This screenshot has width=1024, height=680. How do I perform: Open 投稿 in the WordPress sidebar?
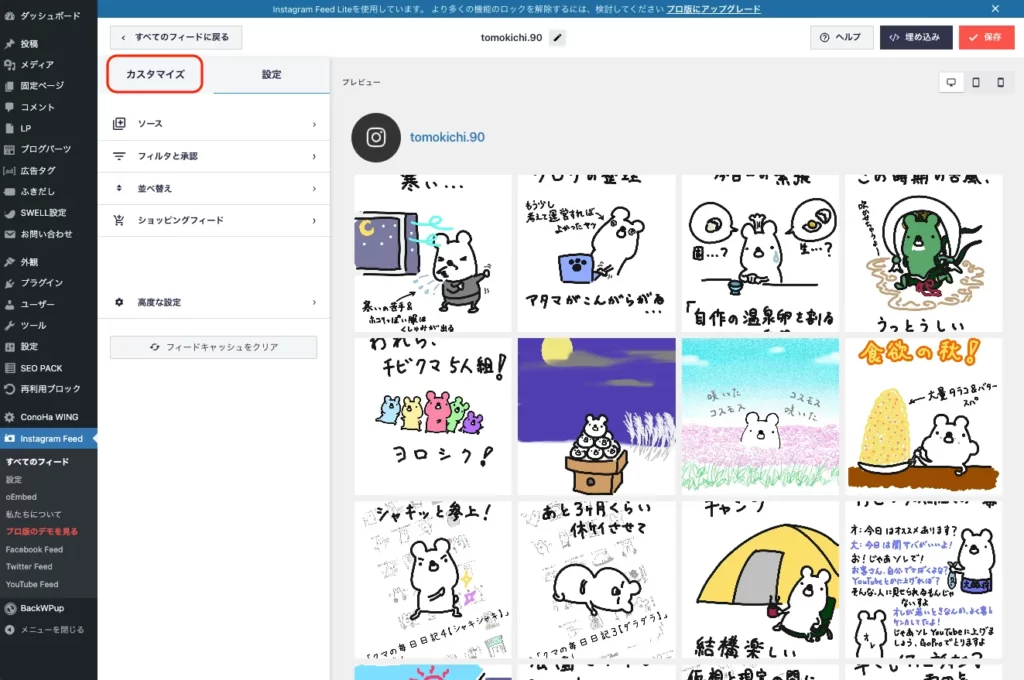click(x=49, y=44)
